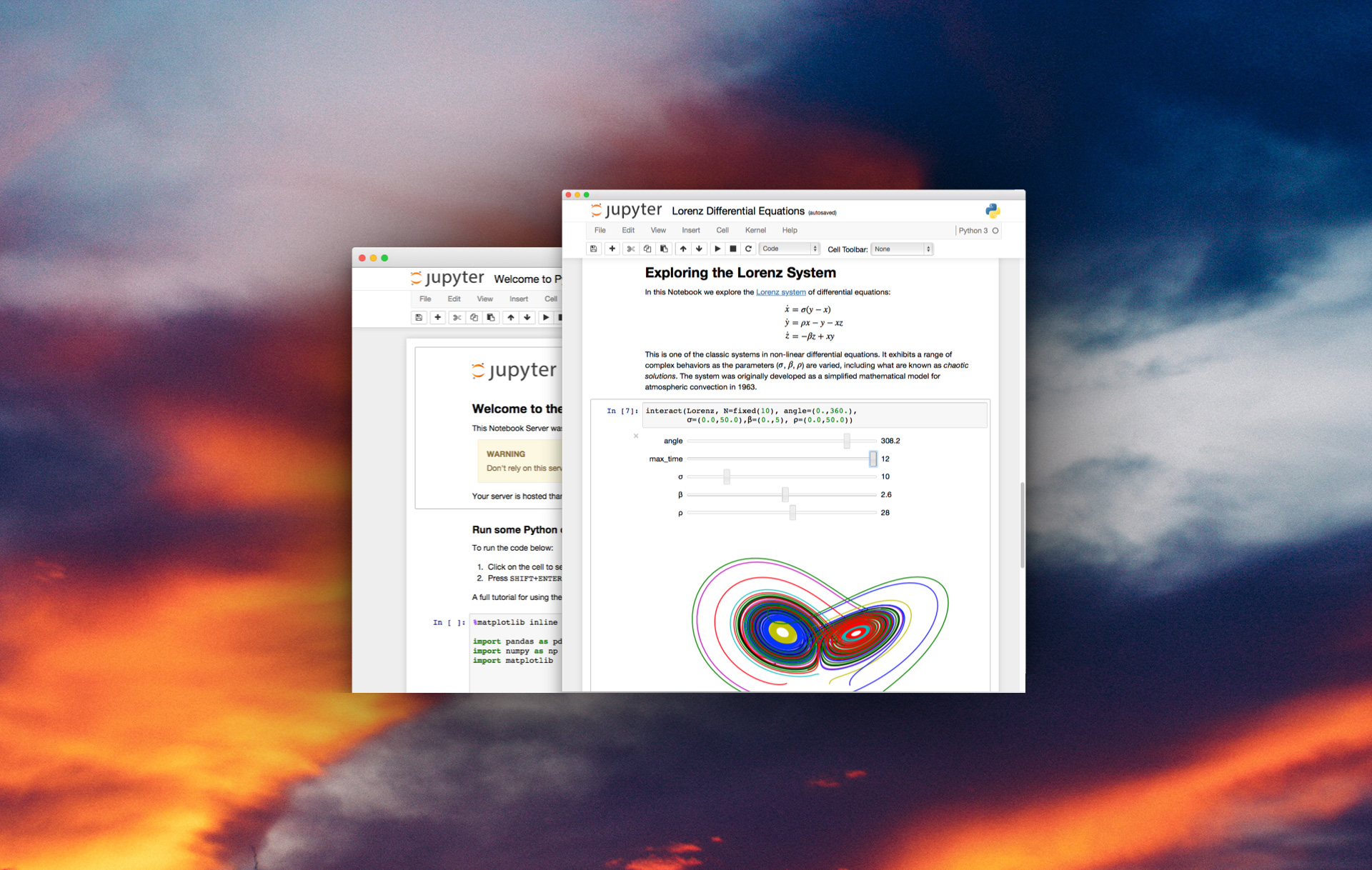Open the View menu in Lorenz notebook
Viewport: 1372px width, 870px height.
(x=658, y=230)
